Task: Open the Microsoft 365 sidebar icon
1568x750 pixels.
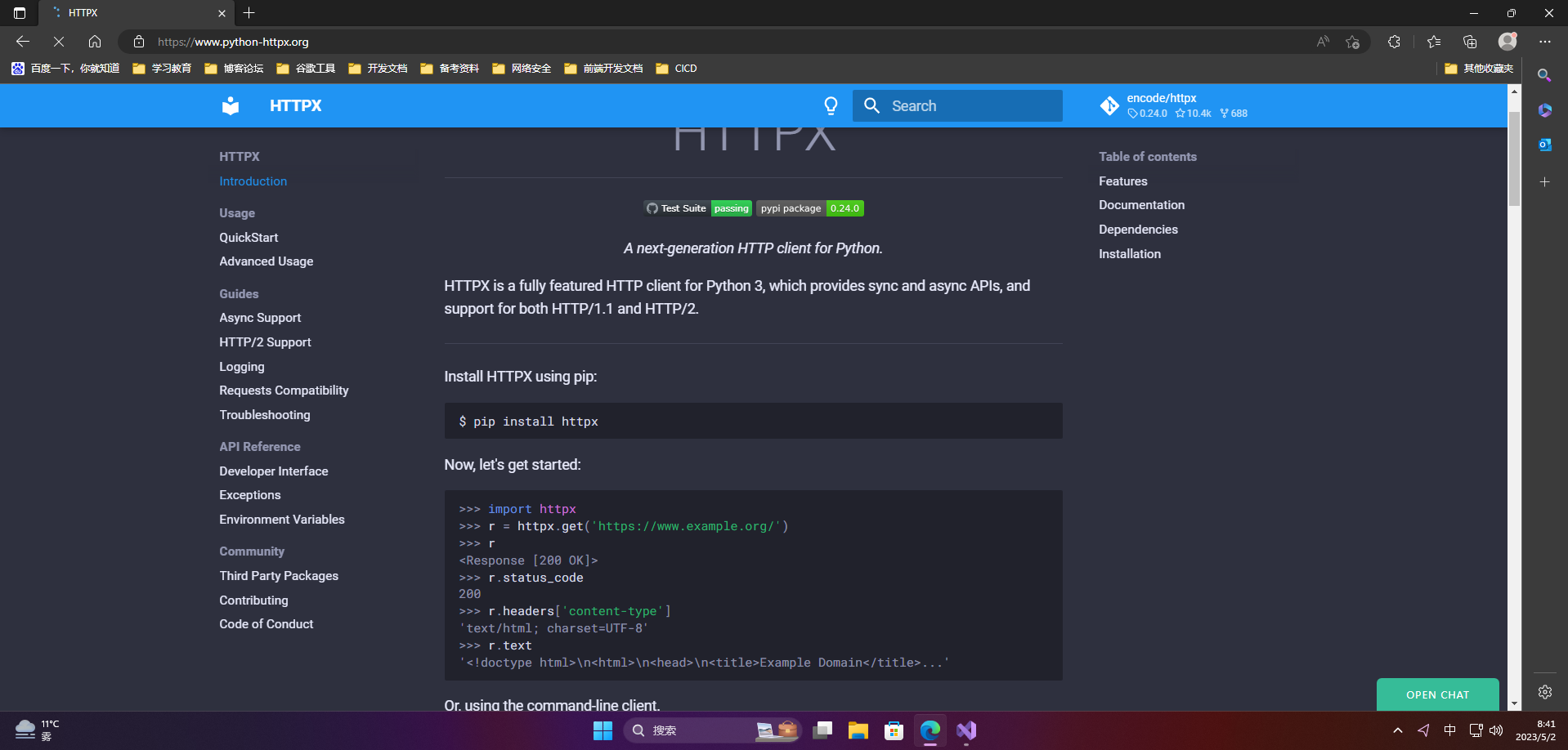Action: (1544, 110)
